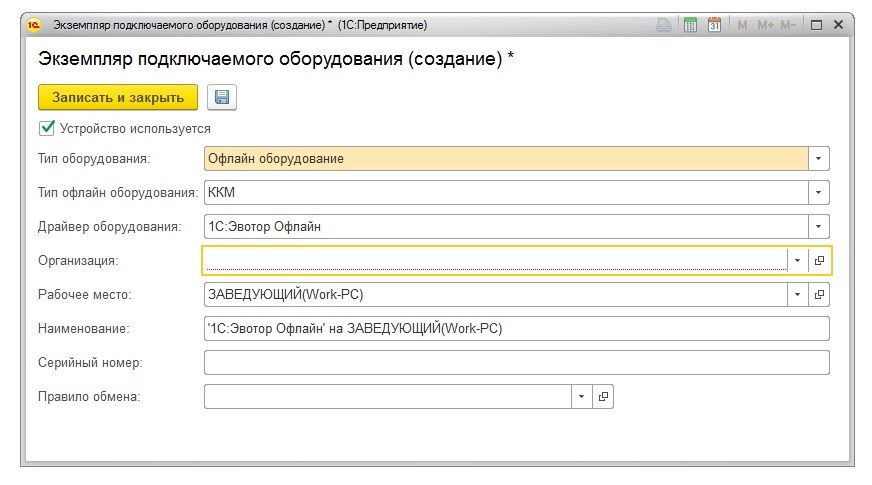Open the calendar icon in title bar
The width and height of the screenshot is (872, 485).
tap(715, 25)
